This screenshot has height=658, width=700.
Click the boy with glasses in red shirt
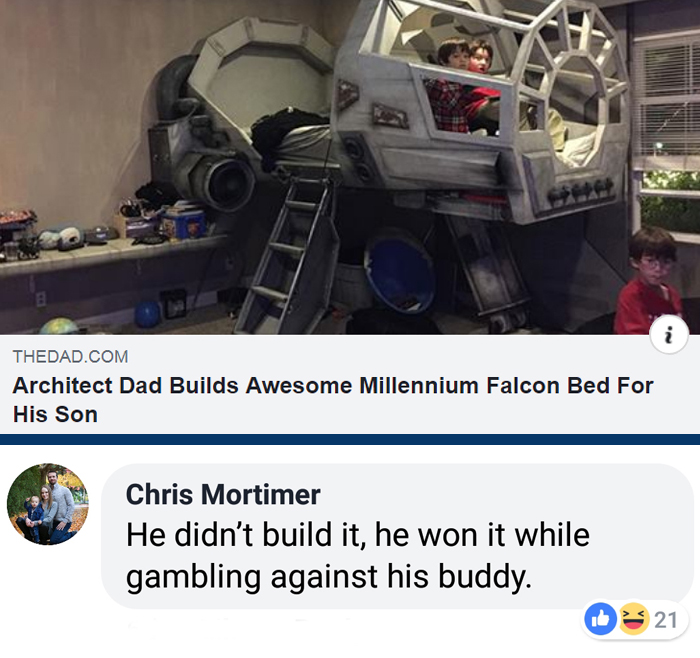pyautogui.click(x=649, y=281)
